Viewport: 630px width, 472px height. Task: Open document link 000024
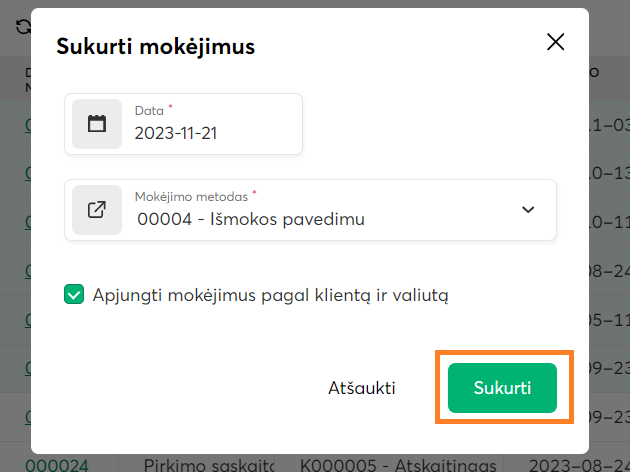click(x=57, y=464)
